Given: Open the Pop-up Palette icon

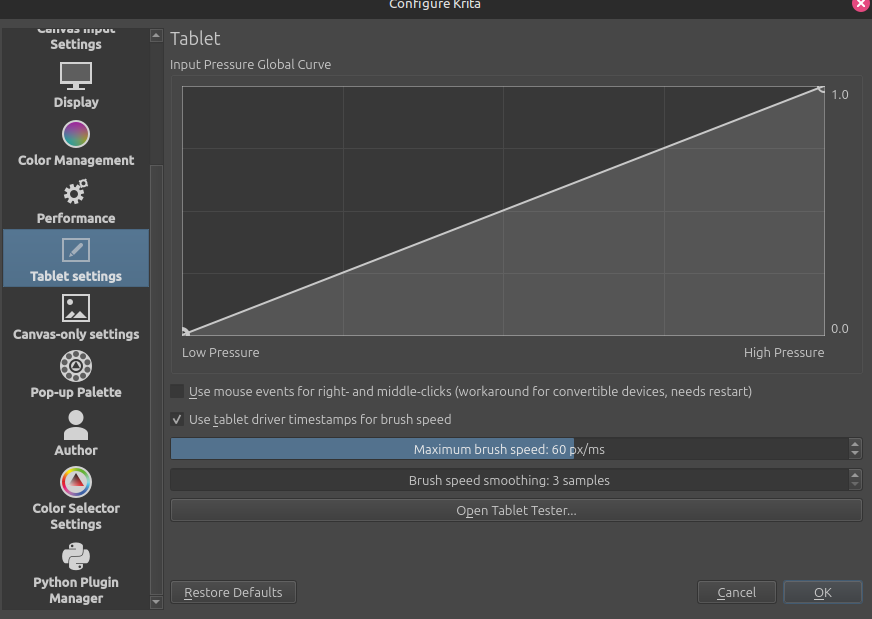Looking at the screenshot, I should 76,365.
